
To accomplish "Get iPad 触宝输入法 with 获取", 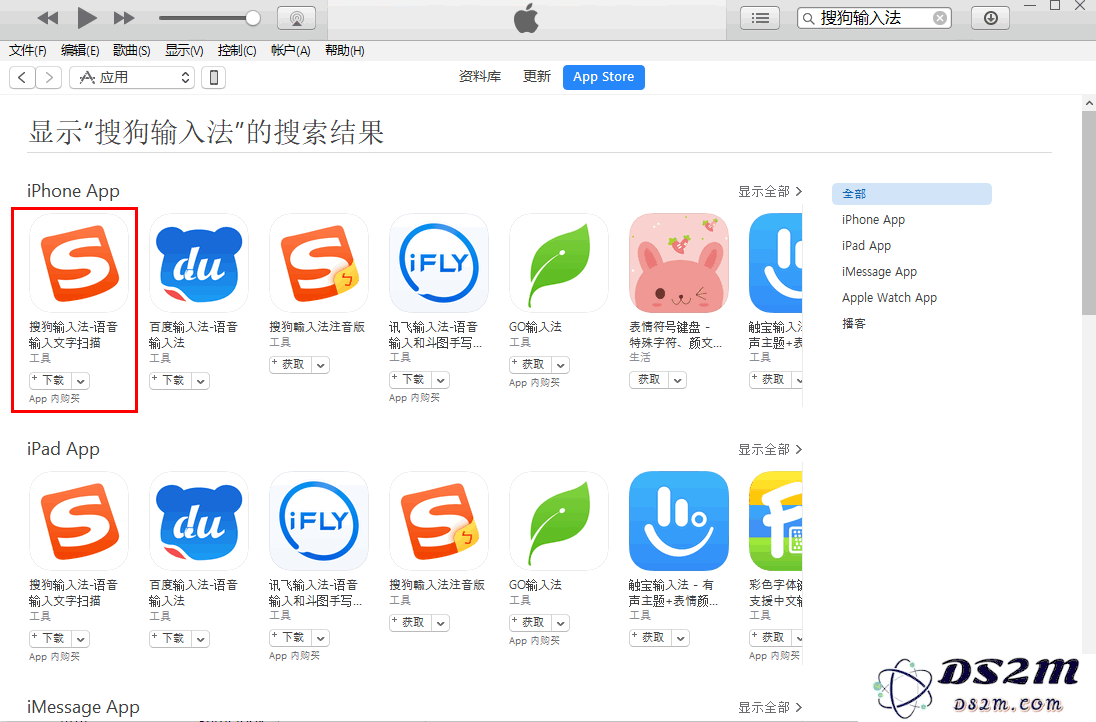I will point(649,637).
